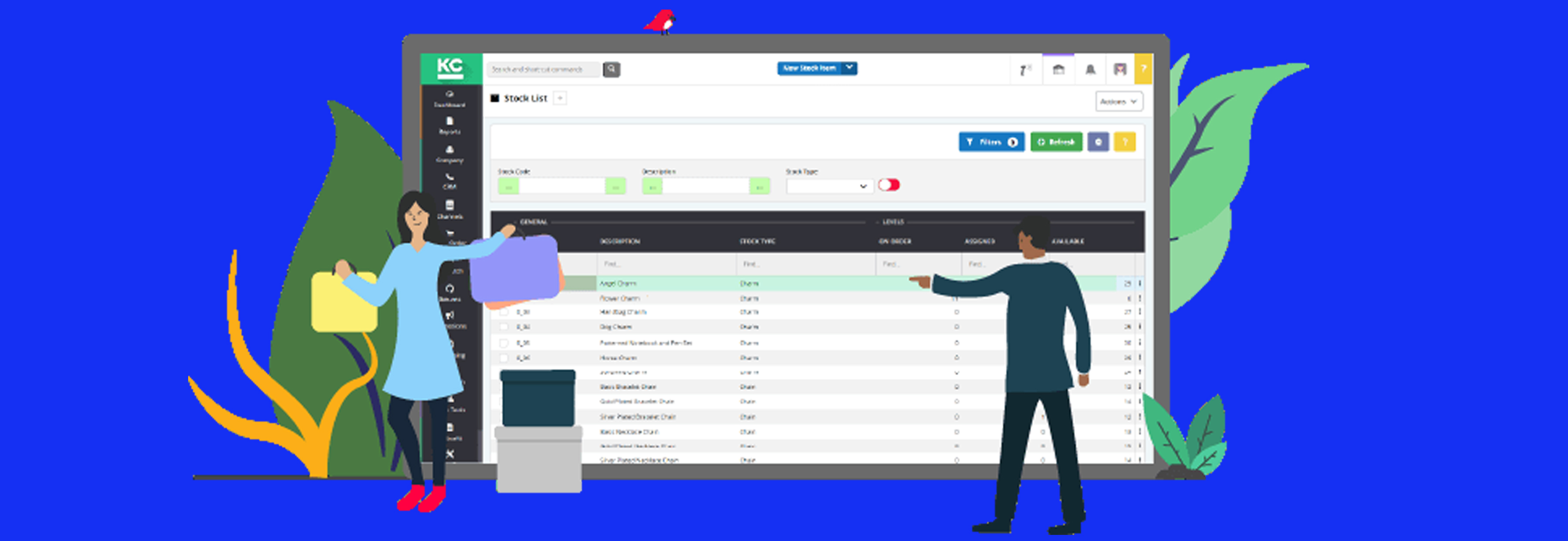Click the scanner icon in top bar

point(1025,70)
